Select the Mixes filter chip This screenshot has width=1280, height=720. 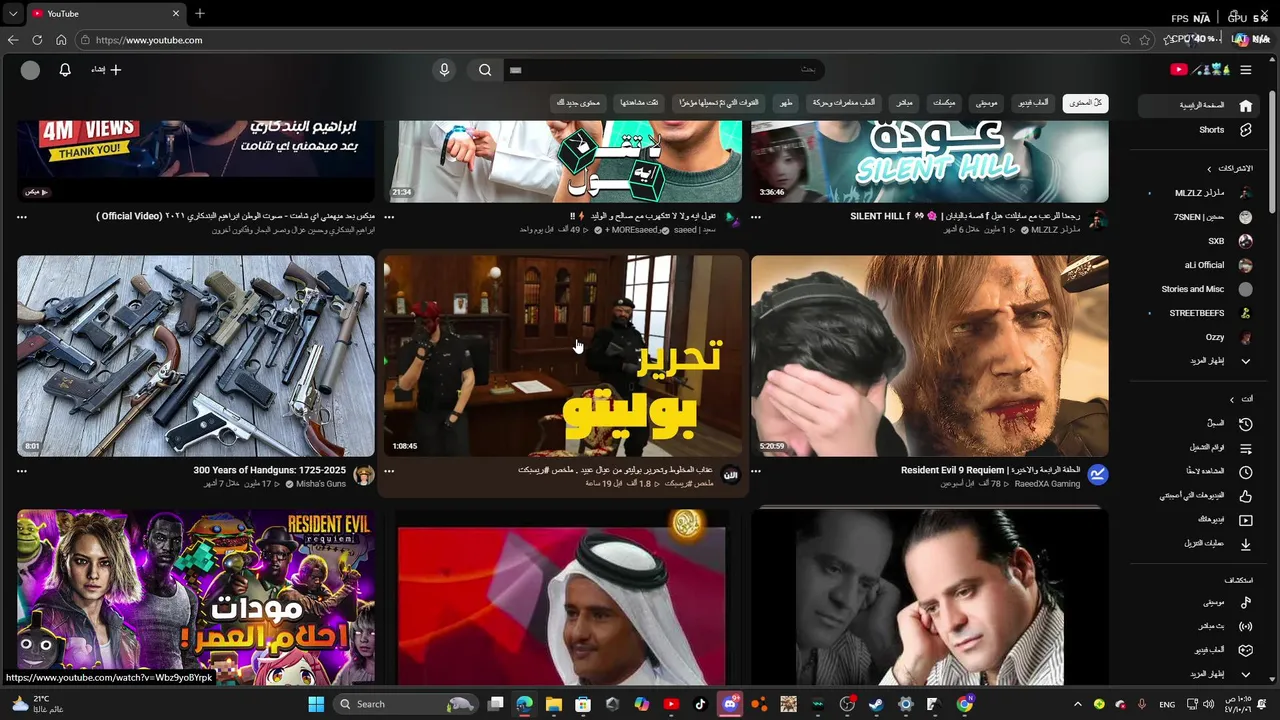[x=944, y=103]
